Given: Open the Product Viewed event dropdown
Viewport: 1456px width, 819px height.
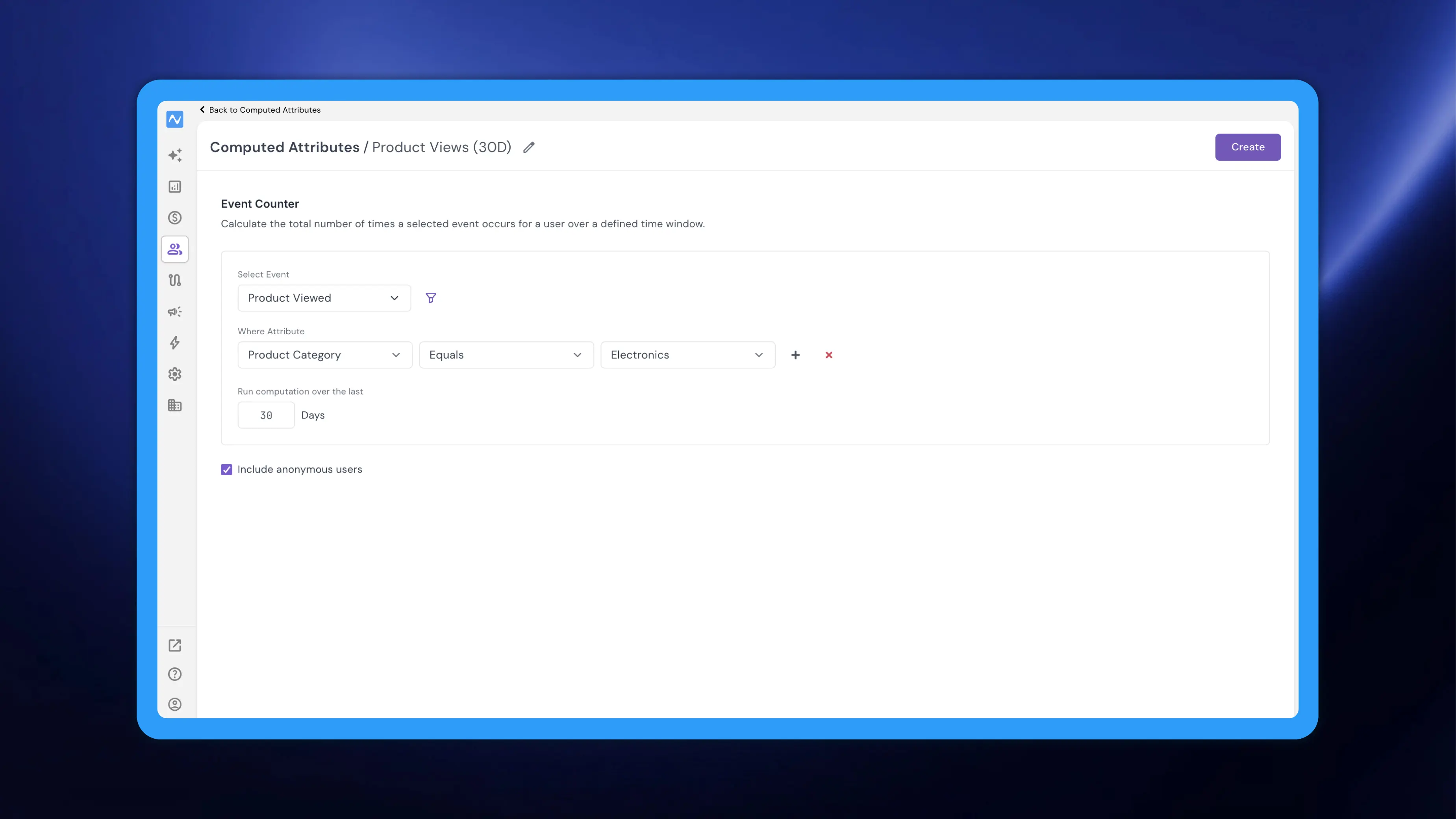Looking at the screenshot, I should pyautogui.click(x=324, y=298).
